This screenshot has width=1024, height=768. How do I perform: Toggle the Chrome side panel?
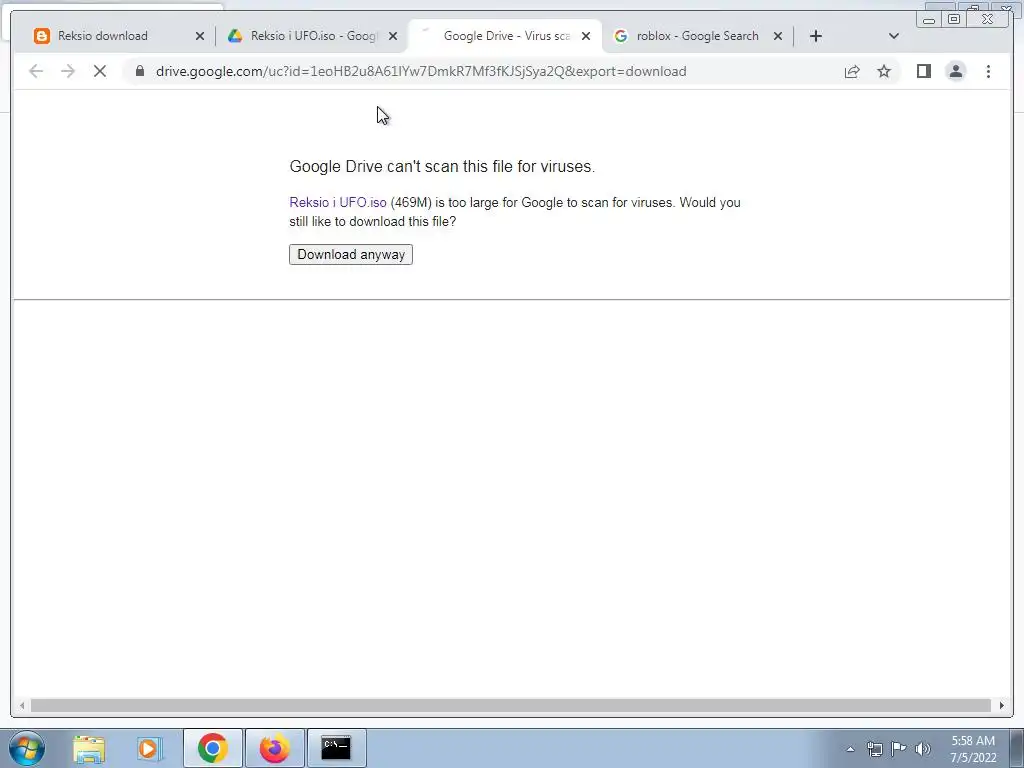[x=924, y=71]
